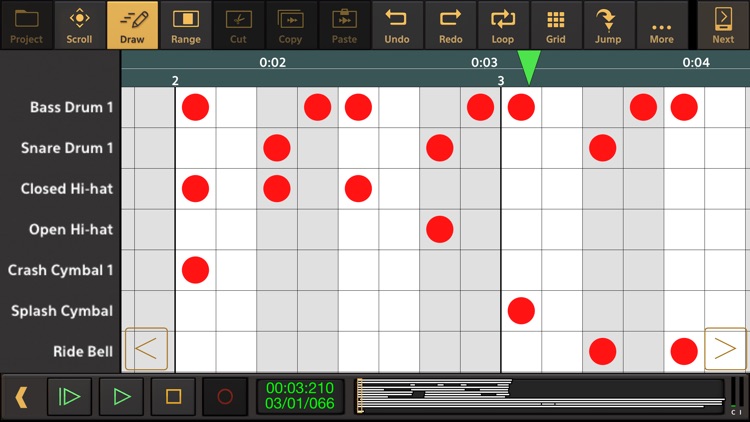Play from the start marker
This screenshot has width=750, height=422.
tap(69, 397)
